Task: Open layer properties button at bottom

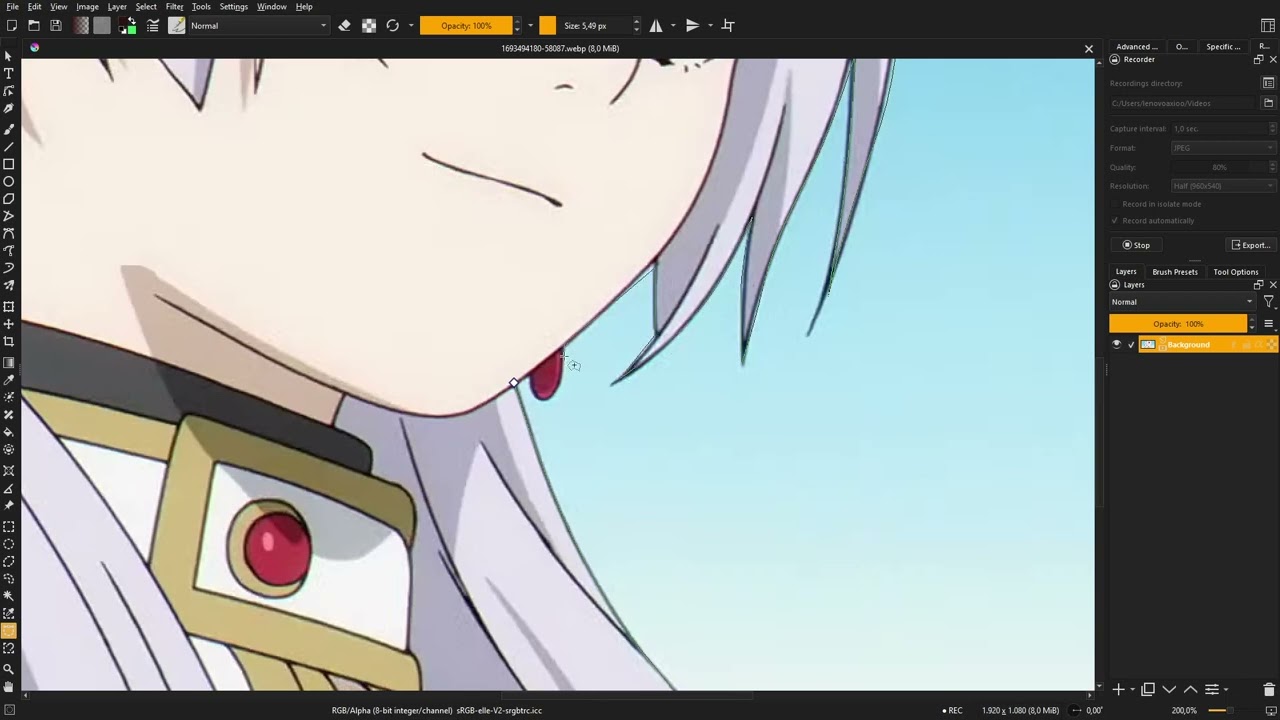Action: tap(1212, 689)
